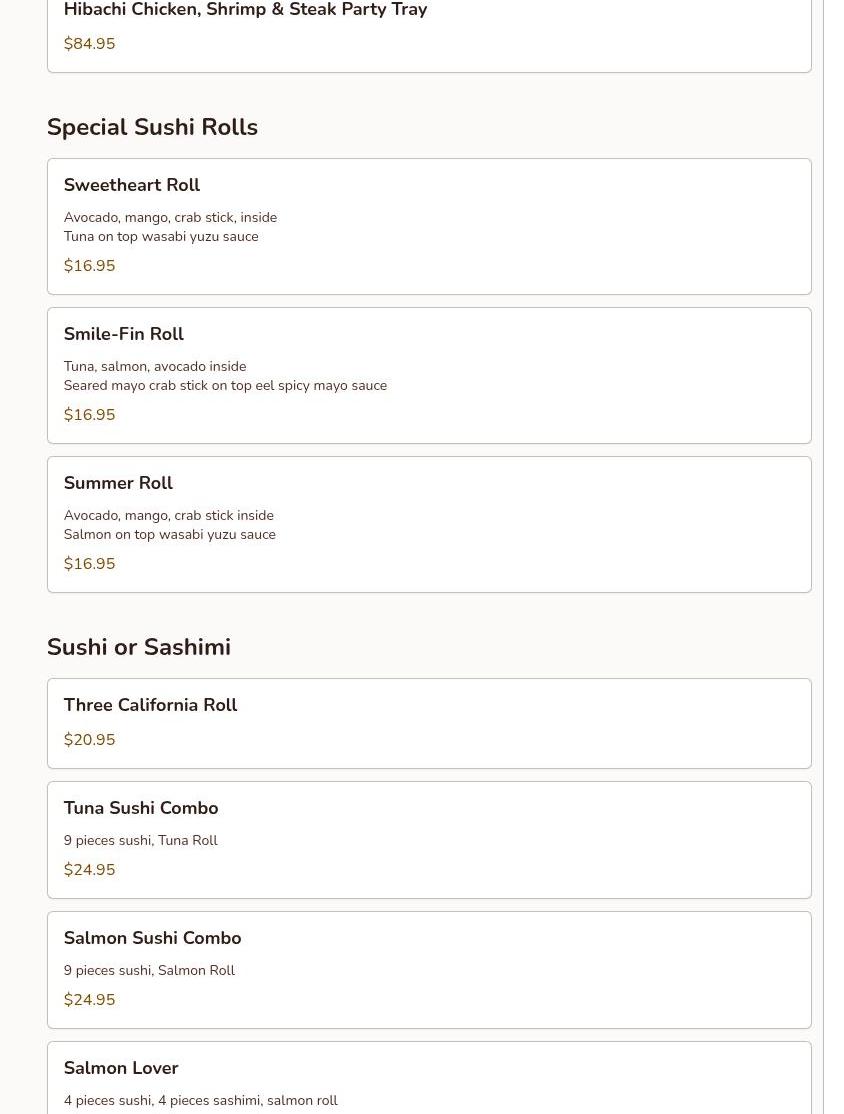
Task: Click the Sweetheart Roll's $16.95 price
Action: [89, 266]
